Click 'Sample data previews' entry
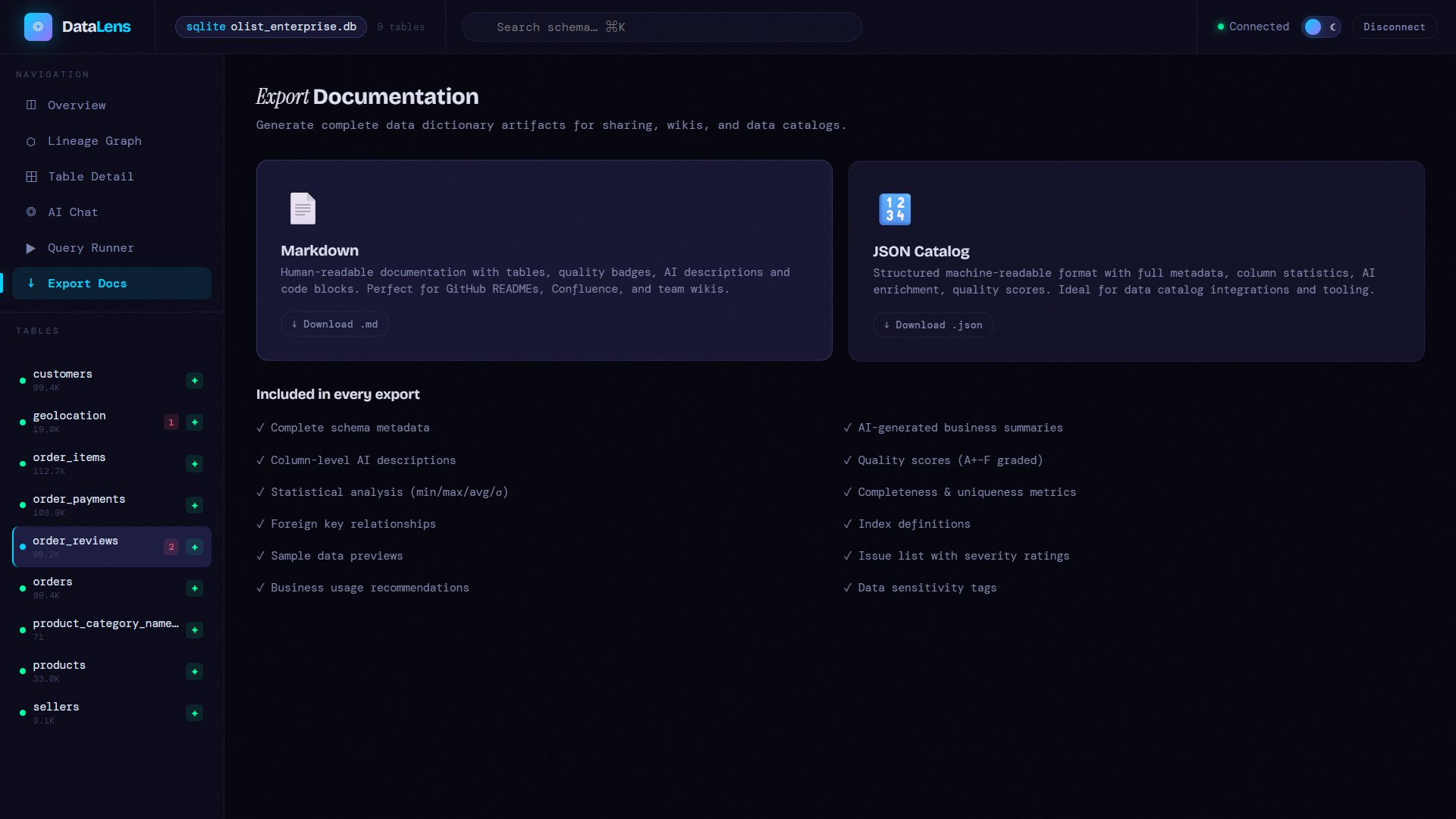 pyautogui.click(x=330, y=556)
